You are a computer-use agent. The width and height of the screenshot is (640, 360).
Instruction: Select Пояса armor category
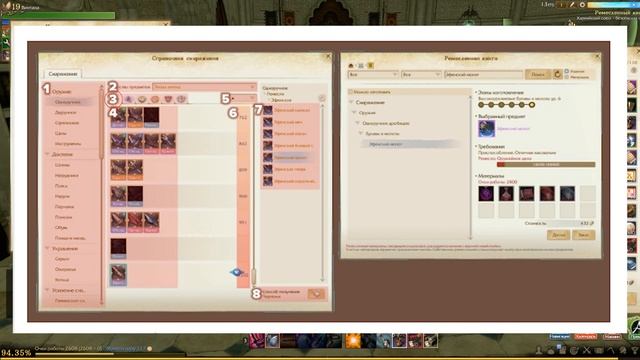(x=61, y=186)
